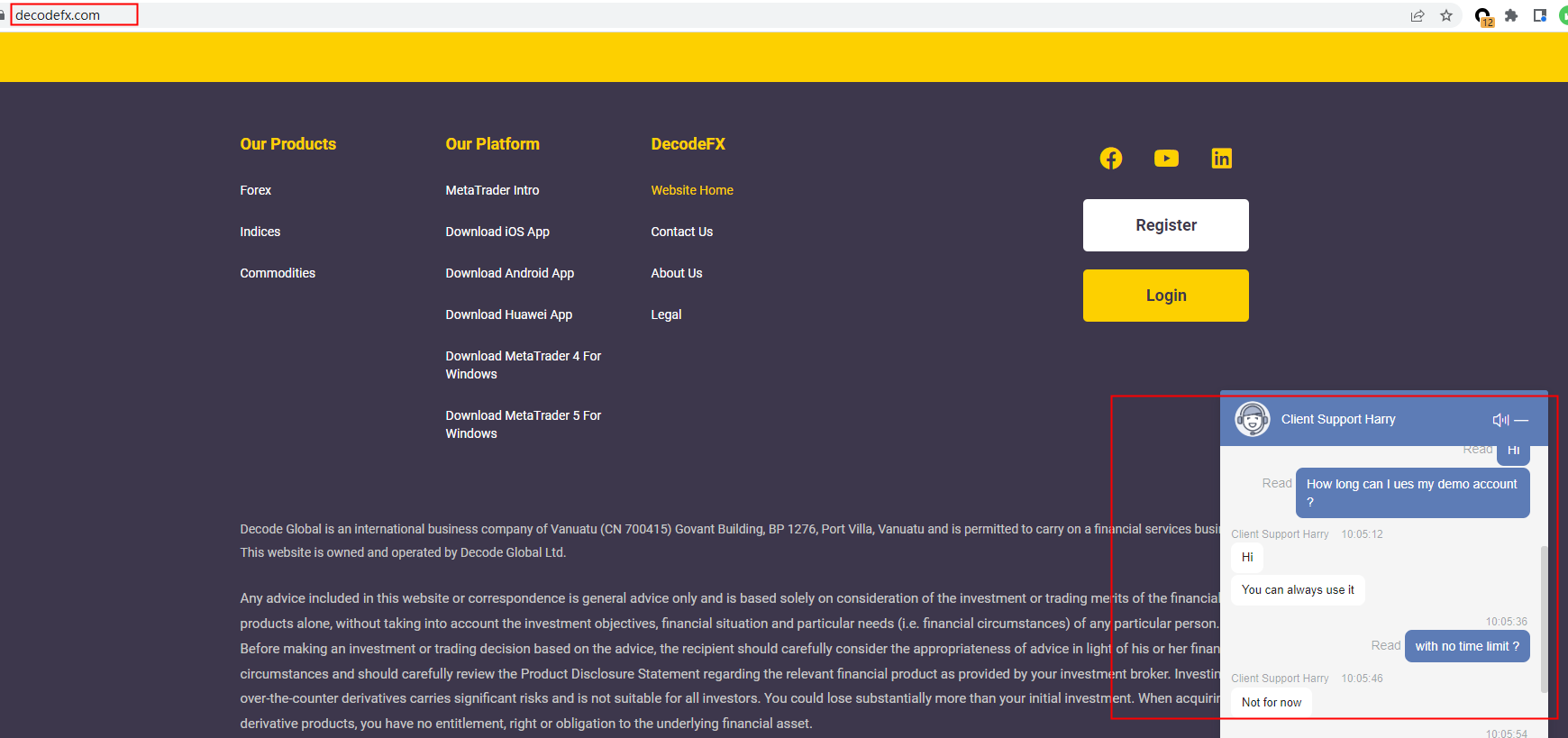Bookmark this page with the star icon
Viewport: 1568px width, 738px height.
[1446, 15]
